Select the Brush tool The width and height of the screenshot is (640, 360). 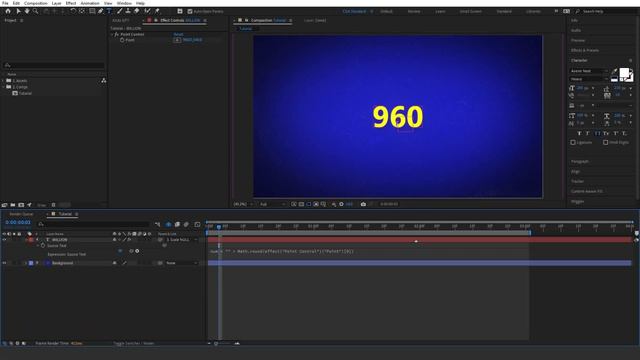click(x=120, y=11)
